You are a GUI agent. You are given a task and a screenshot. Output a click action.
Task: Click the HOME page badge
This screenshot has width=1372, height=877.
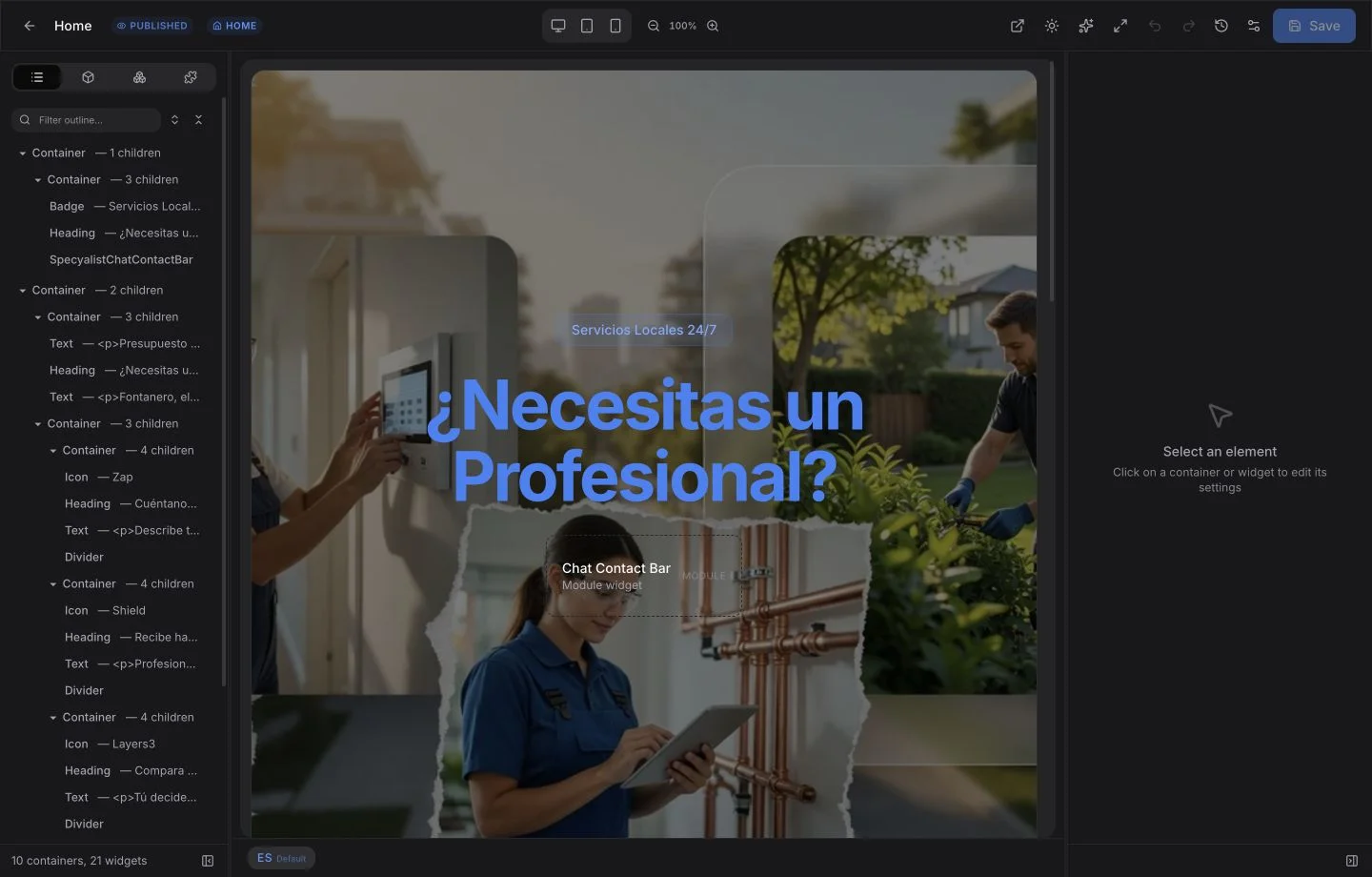click(x=234, y=26)
